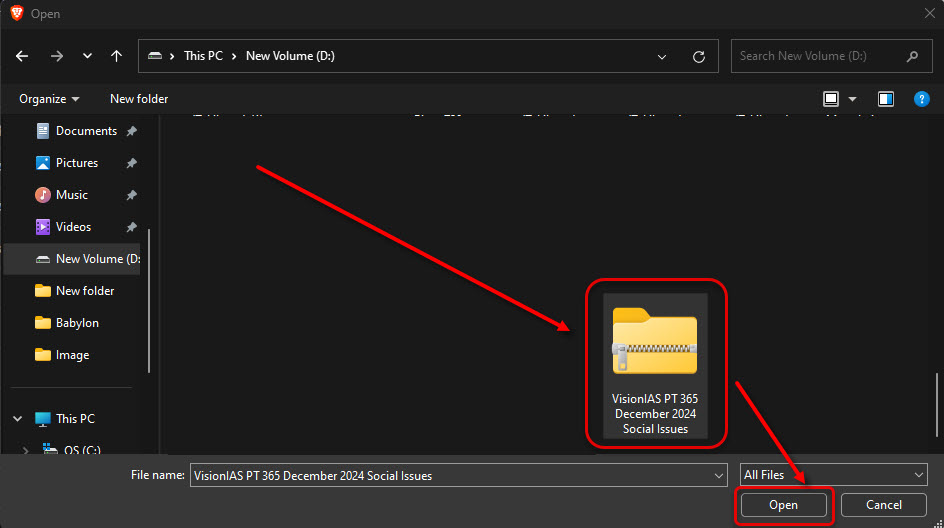
Task: Click the navigation pane scrollbar
Action: pyautogui.click(x=149, y=301)
